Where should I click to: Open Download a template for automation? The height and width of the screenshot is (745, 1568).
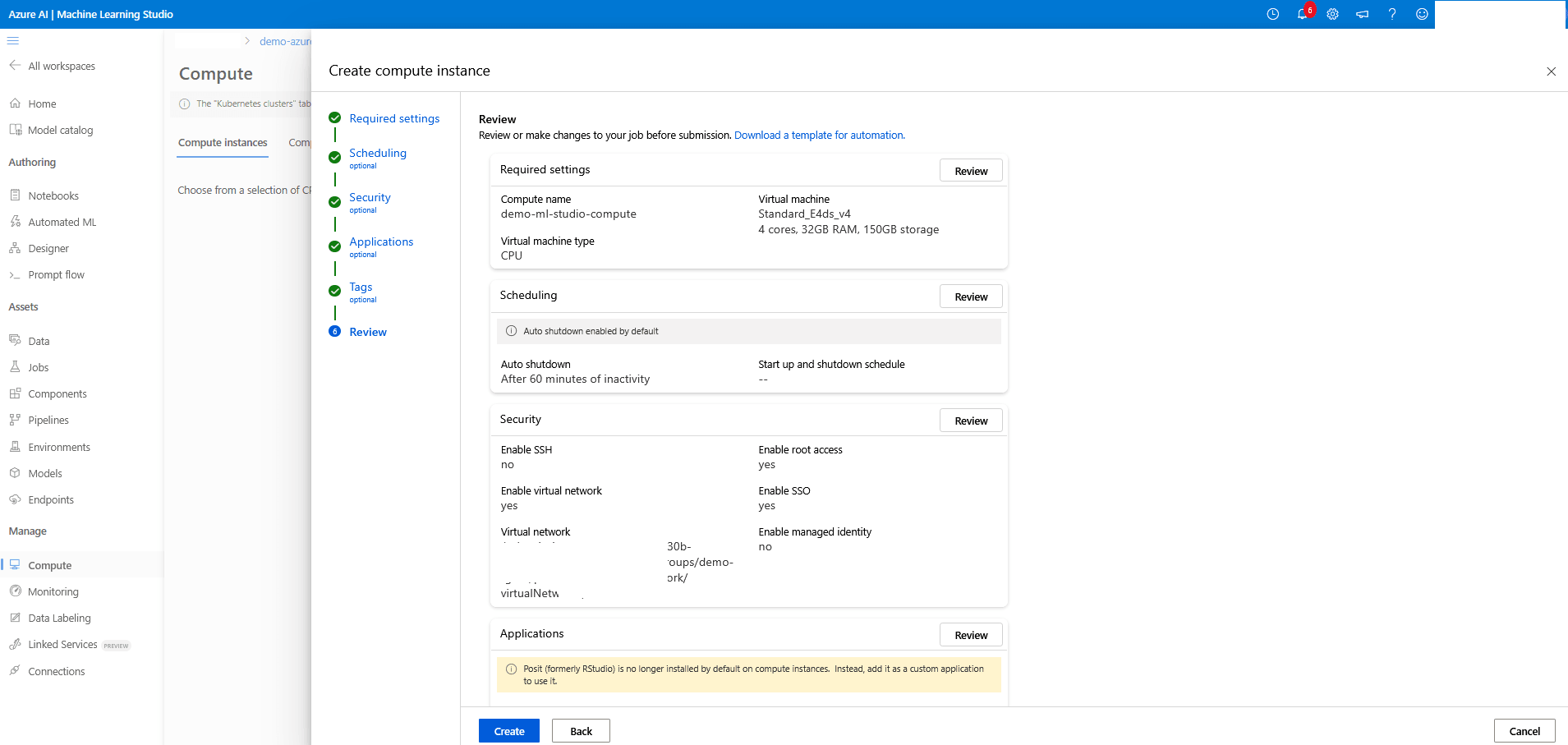tap(819, 135)
